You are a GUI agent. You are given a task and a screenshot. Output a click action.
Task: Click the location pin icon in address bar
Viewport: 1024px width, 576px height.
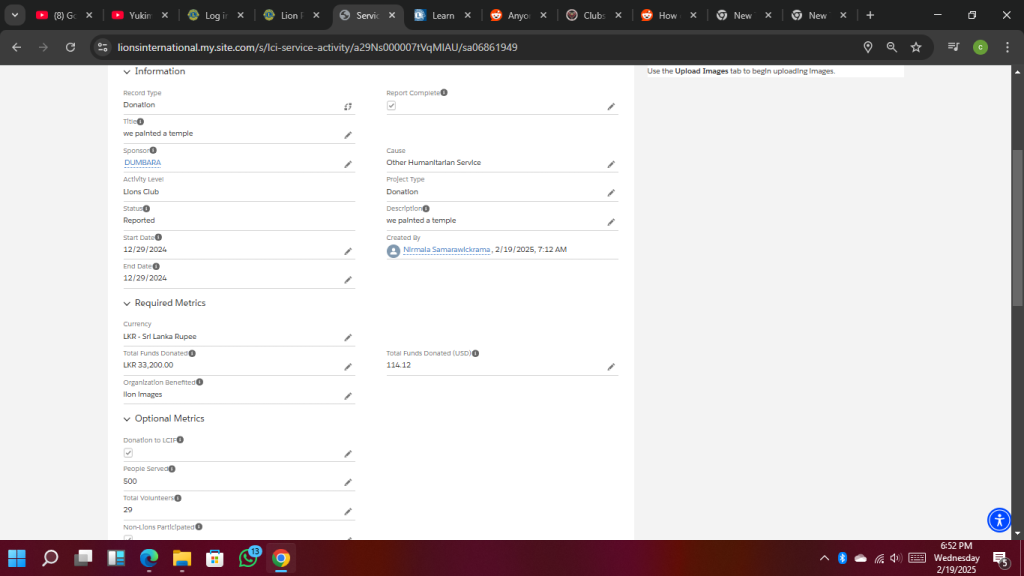(868, 47)
